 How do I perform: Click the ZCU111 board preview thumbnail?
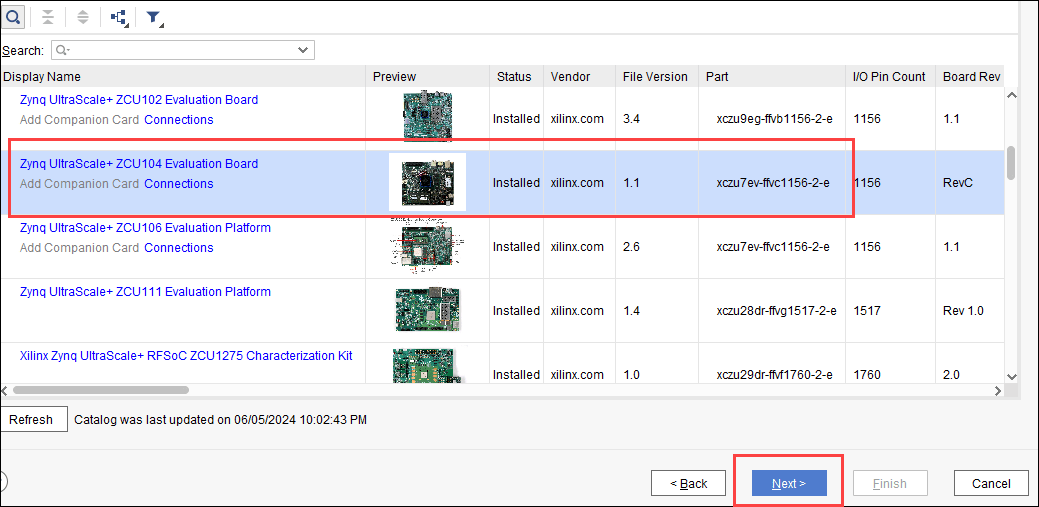click(x=427, y=310)
